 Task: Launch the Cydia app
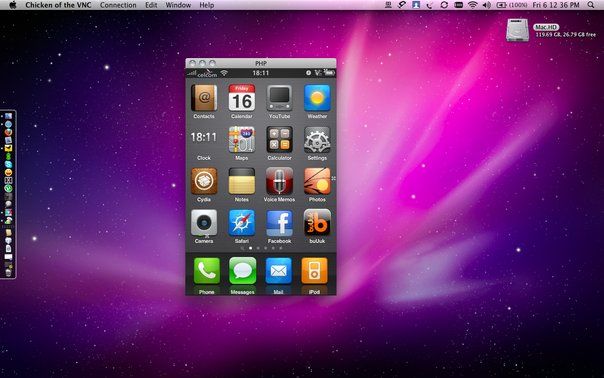[204, 181]
